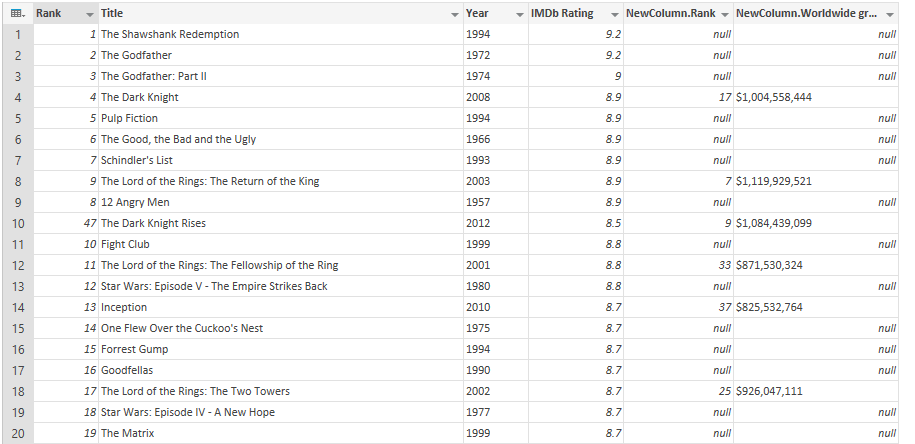
Task: Select the Title column header
Action: click(270, 14)
